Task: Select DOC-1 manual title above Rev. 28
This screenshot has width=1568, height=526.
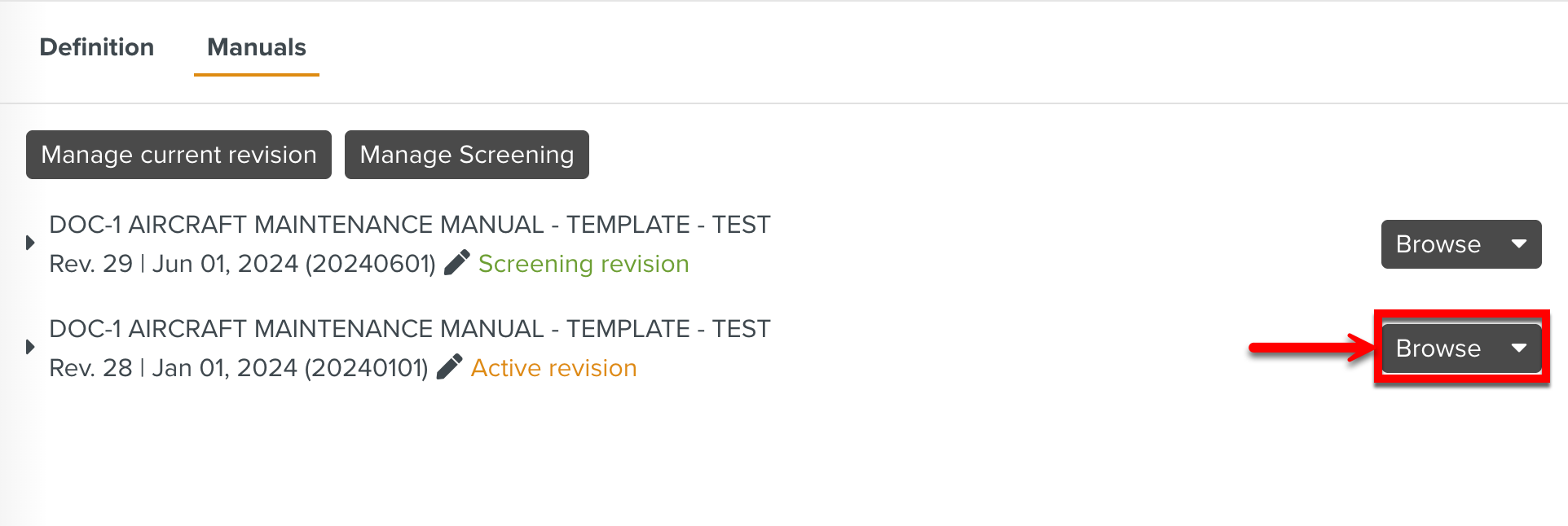Action: 409,329
